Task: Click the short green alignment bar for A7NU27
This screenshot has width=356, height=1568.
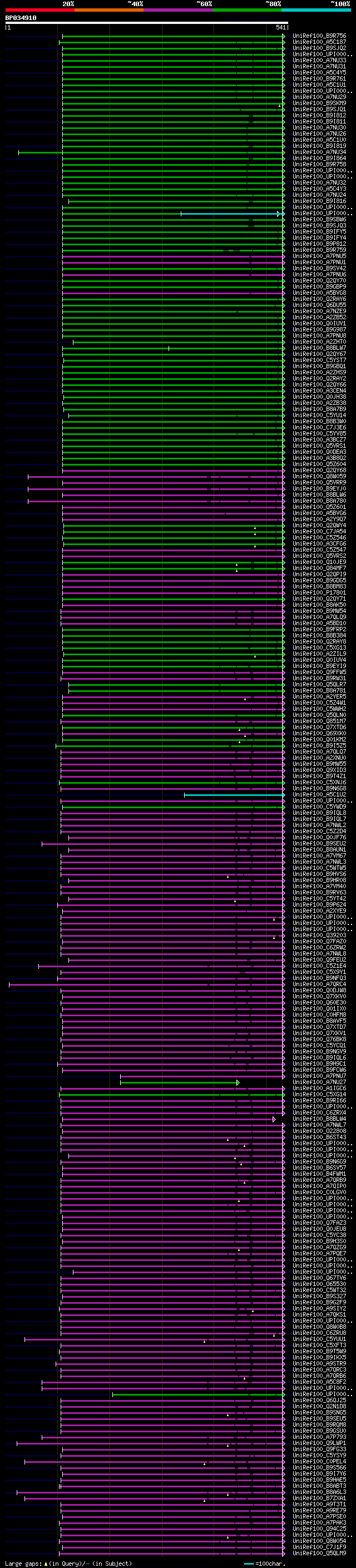Action: pos(180,1082)
